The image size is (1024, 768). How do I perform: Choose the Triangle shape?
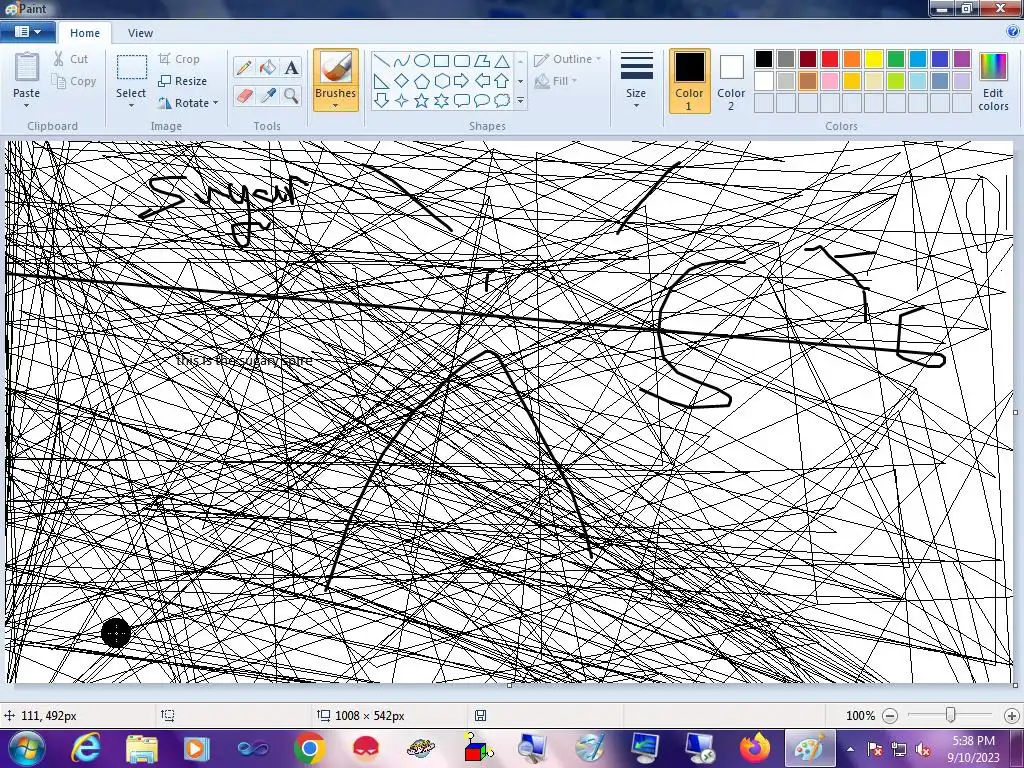pyautogui.click(x=502, y=61)
